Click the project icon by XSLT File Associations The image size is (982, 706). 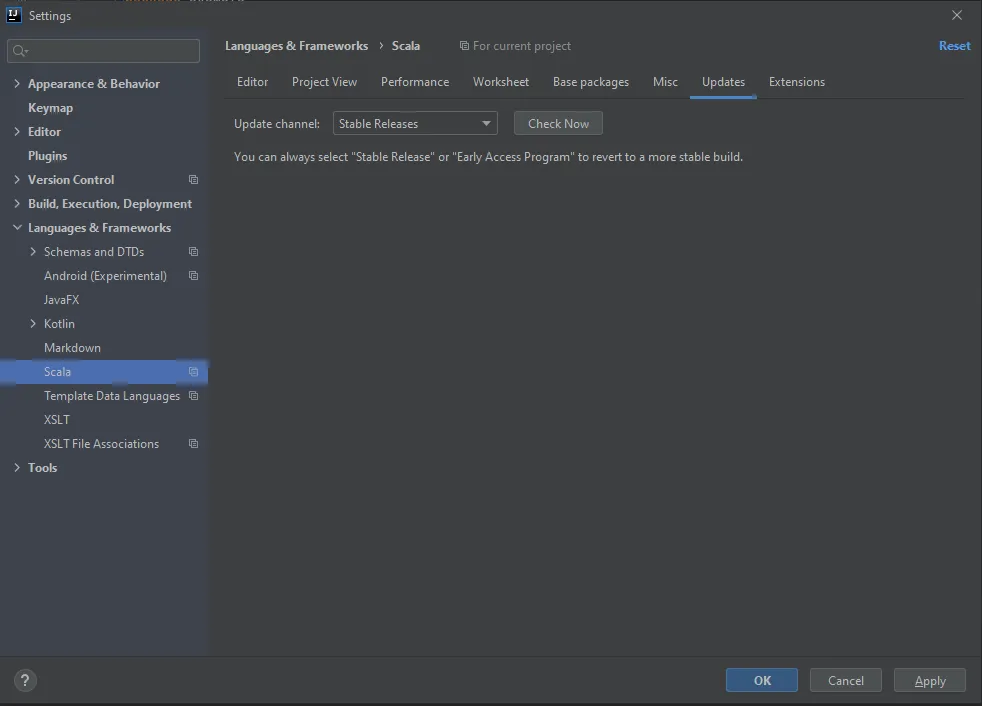194,444
